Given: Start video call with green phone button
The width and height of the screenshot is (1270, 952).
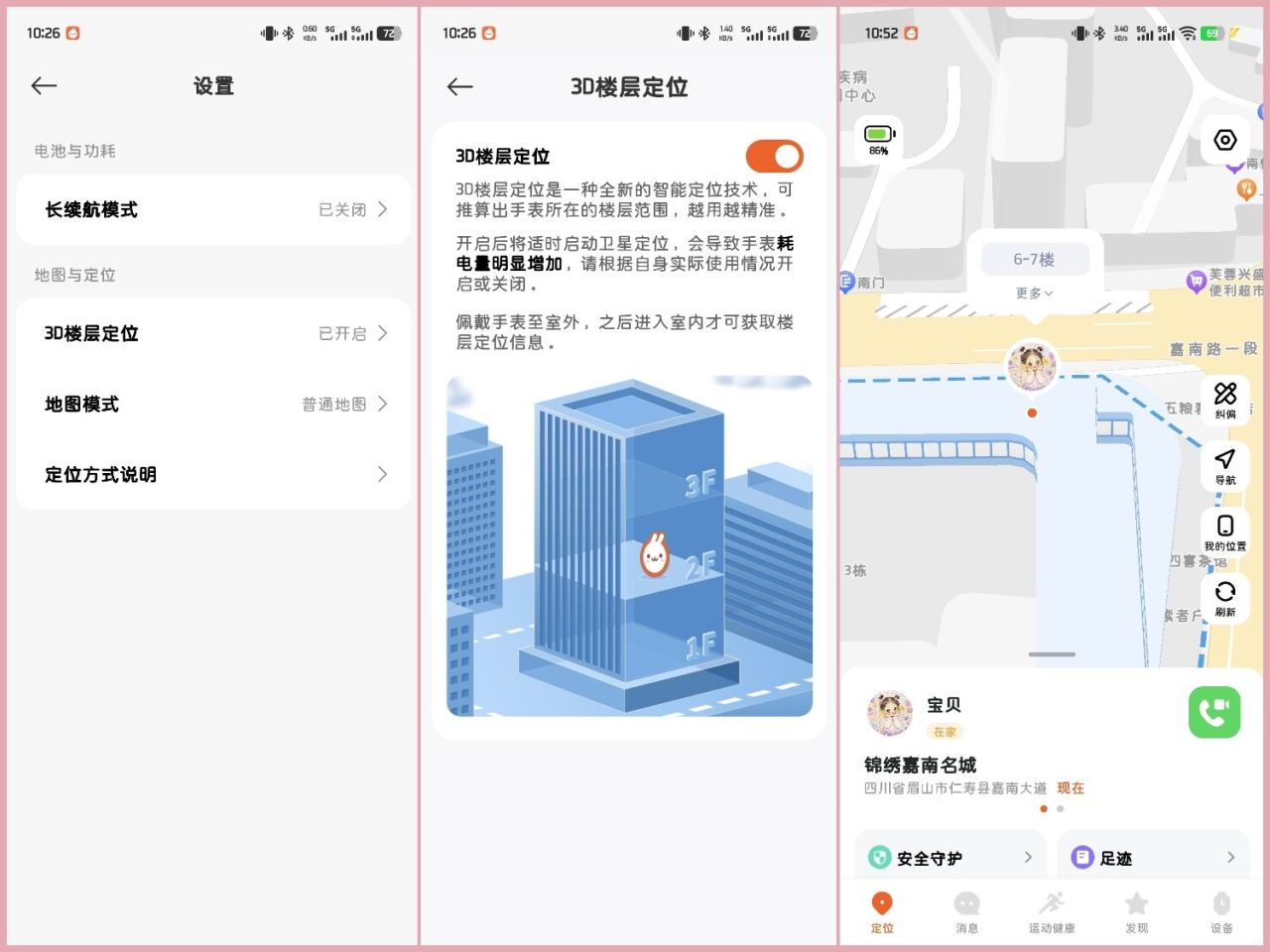Looking at the screenshot, I should coord(1214,712).
